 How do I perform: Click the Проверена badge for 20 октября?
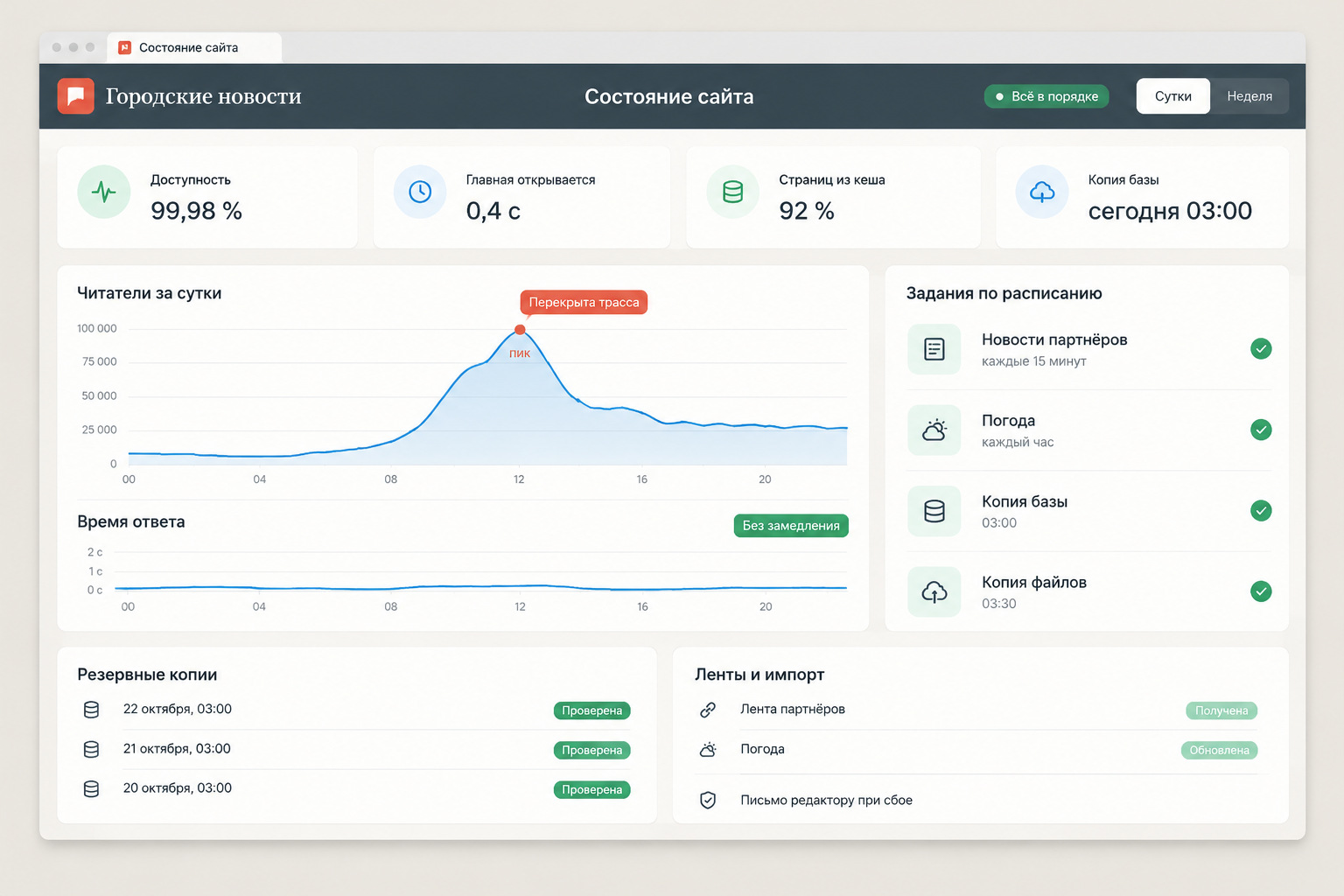pyautogui.click(x=592, y=789)
